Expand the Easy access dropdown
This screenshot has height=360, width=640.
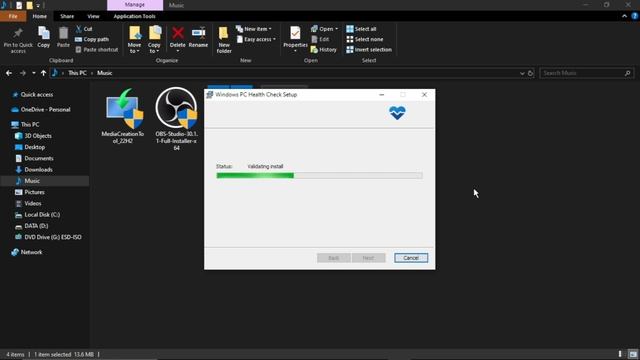(256, 39)
